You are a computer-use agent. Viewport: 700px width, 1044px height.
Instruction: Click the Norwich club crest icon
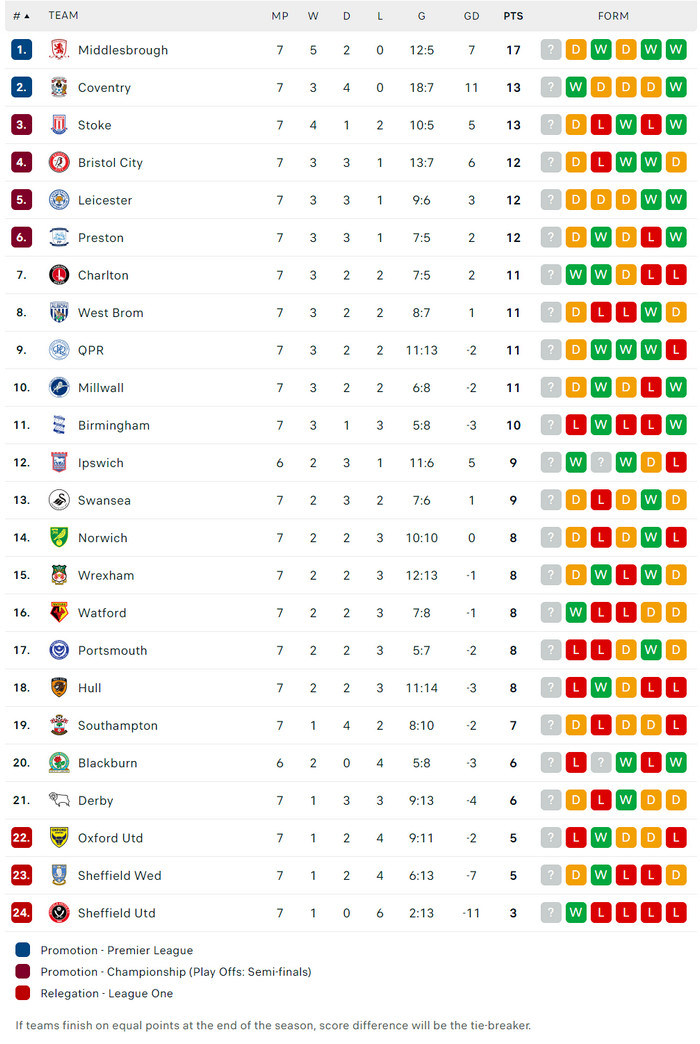tap(59, 538)
